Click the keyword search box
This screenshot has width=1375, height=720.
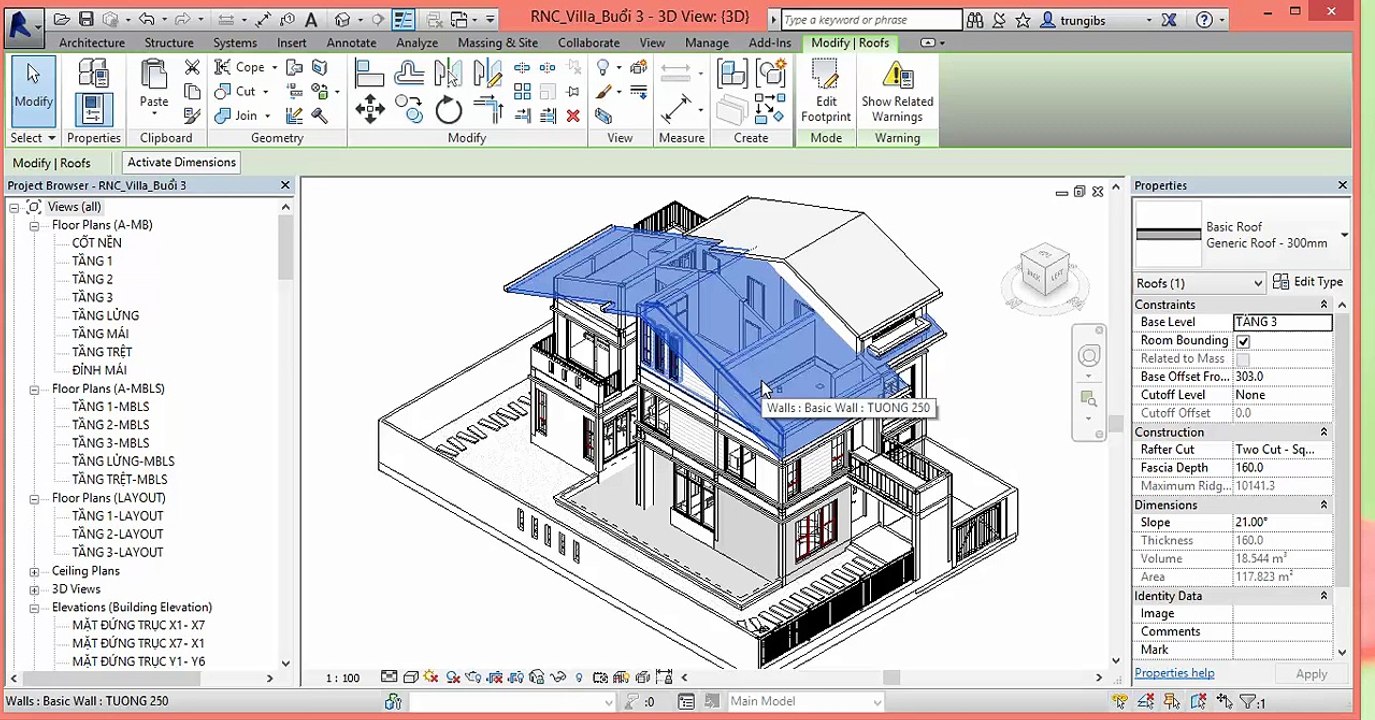coord(870,20)
